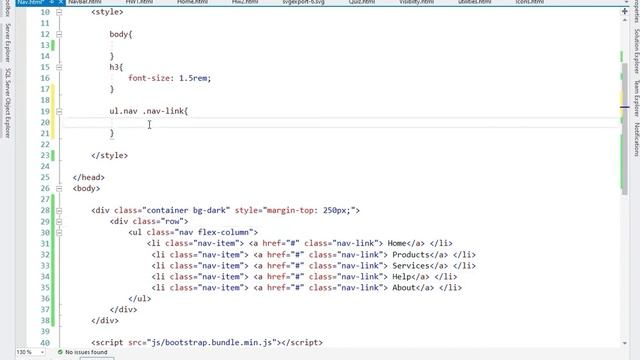
Task: Click the About link text on line 35
Action: point(404,288)
